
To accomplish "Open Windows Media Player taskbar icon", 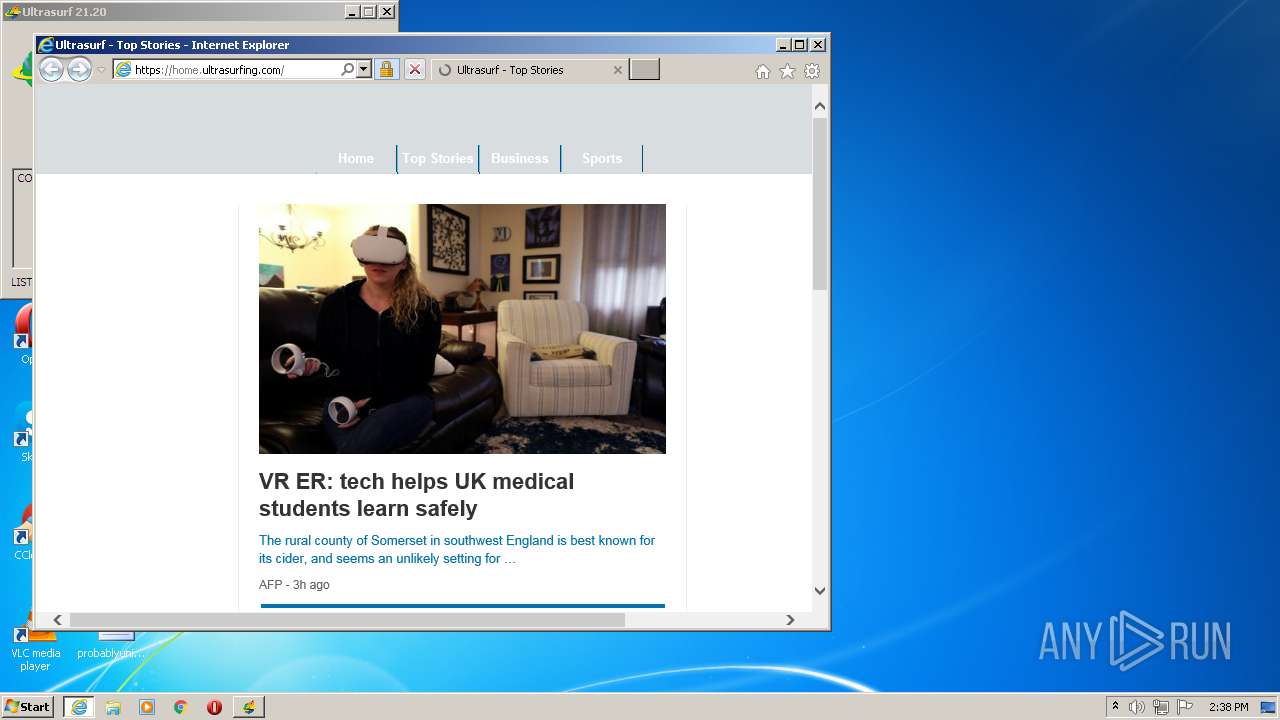I will 147,707.
